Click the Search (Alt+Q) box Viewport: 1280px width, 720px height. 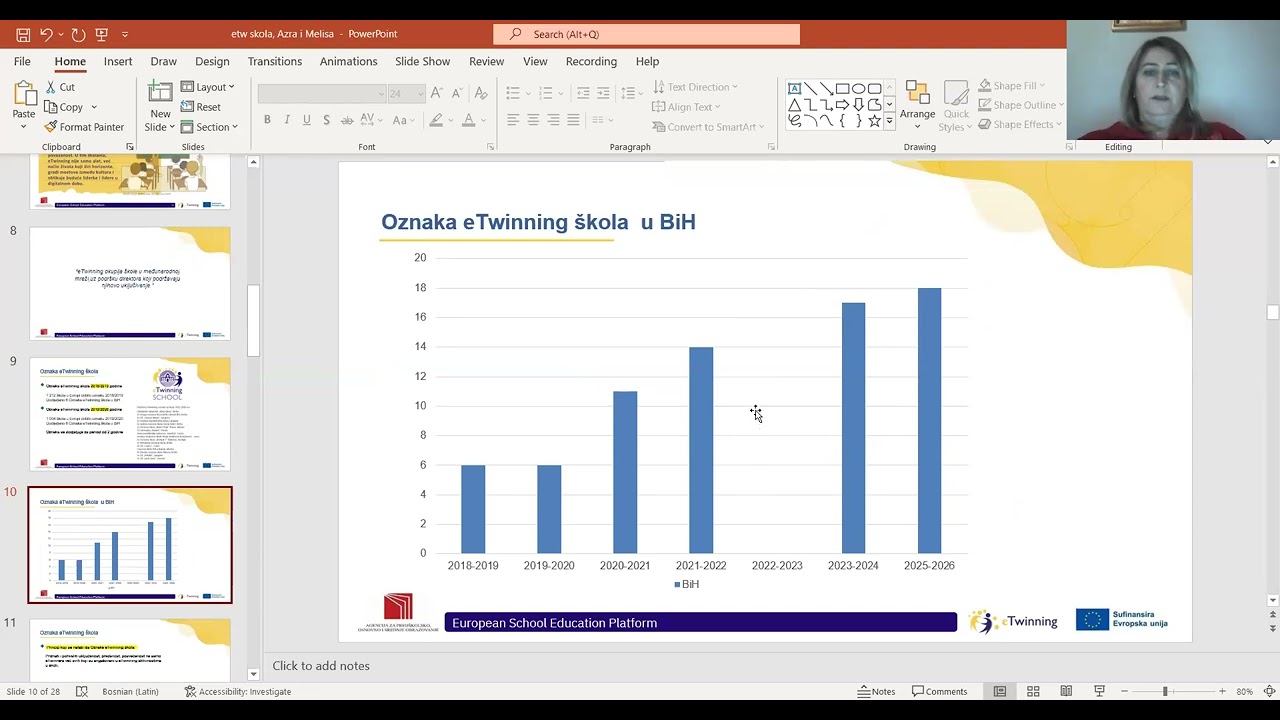tap(647, 34)
